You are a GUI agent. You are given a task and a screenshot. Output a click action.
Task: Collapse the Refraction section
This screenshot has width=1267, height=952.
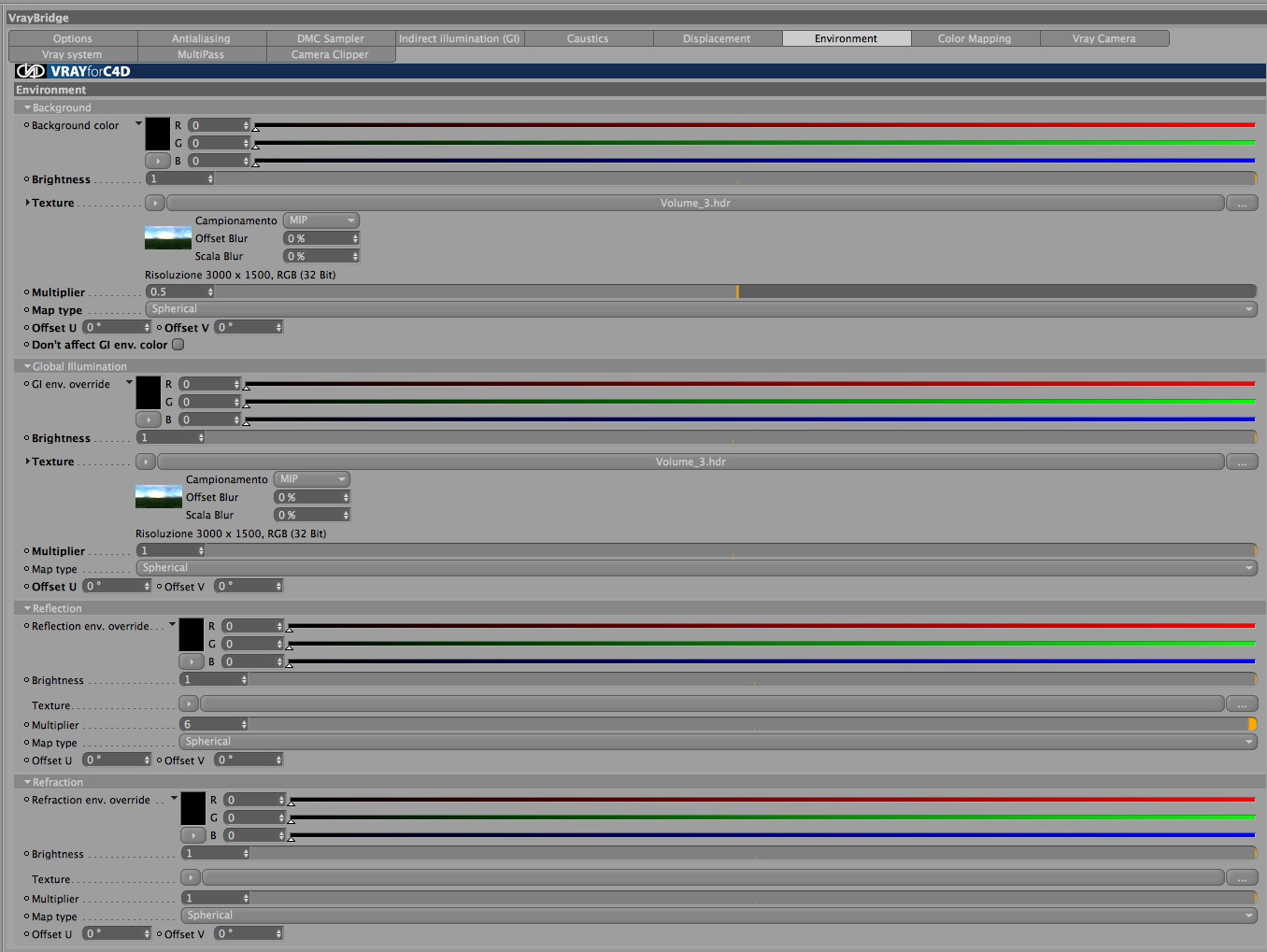(27, 782)
